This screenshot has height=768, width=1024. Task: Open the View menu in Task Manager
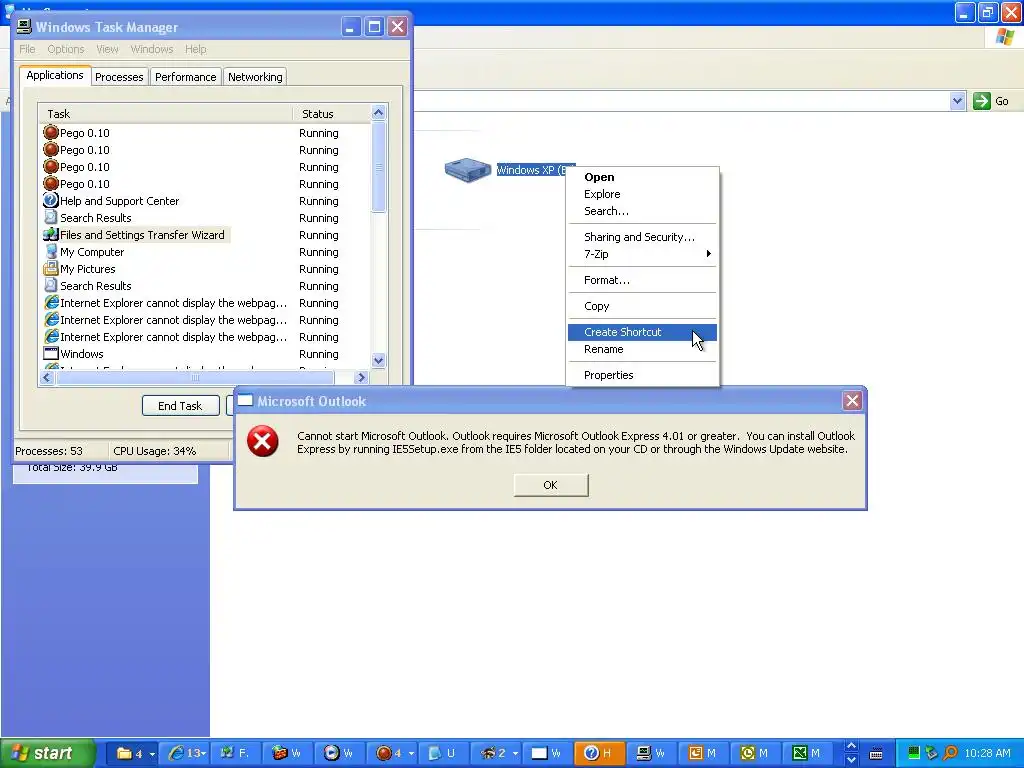[x=107, y=49]
